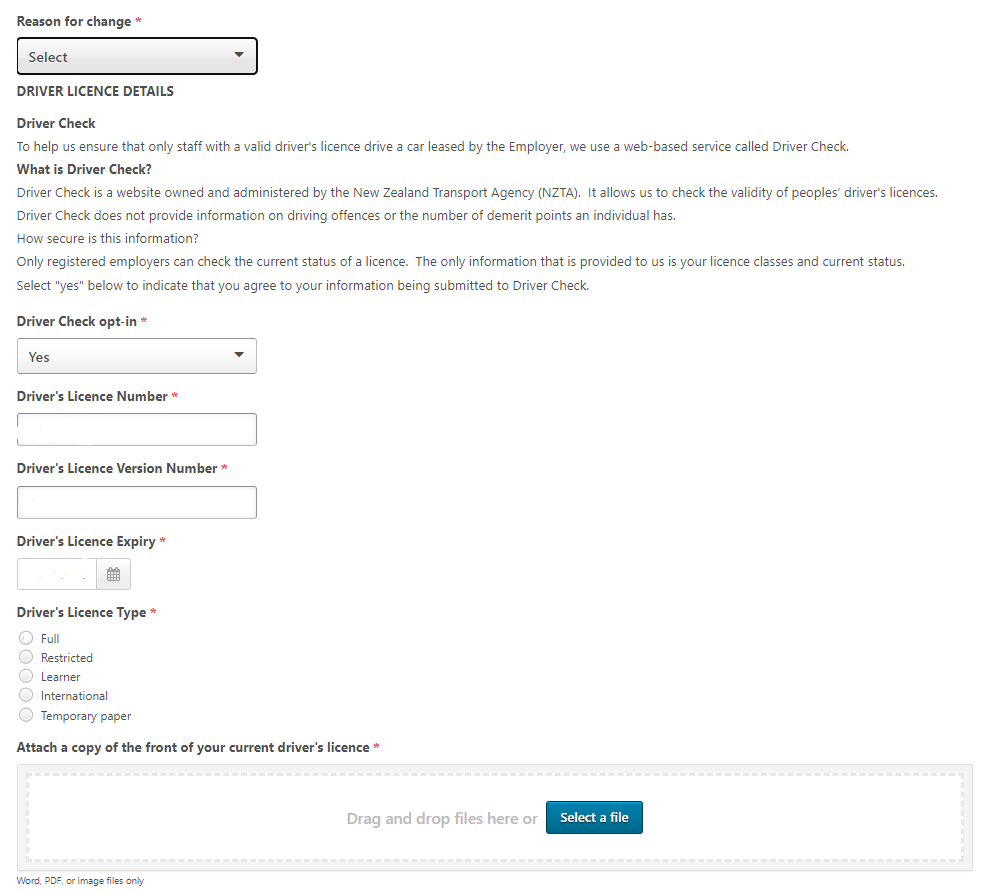The height and width of the screenshot is (893, 990).
Task: Click the Reason for change dropdown arrow
Action: (239, 55)
